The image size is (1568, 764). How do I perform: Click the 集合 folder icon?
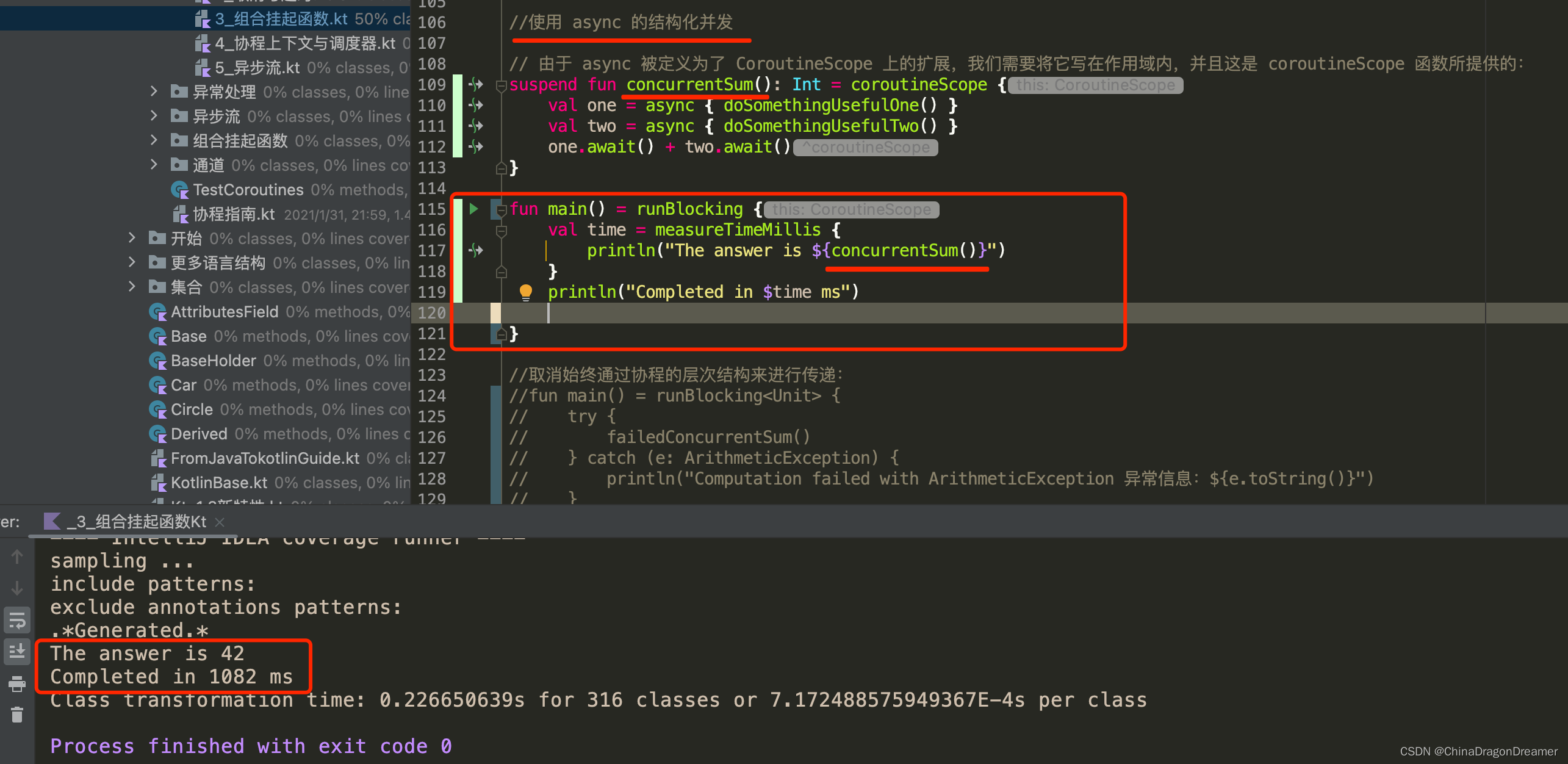point(157,287)
